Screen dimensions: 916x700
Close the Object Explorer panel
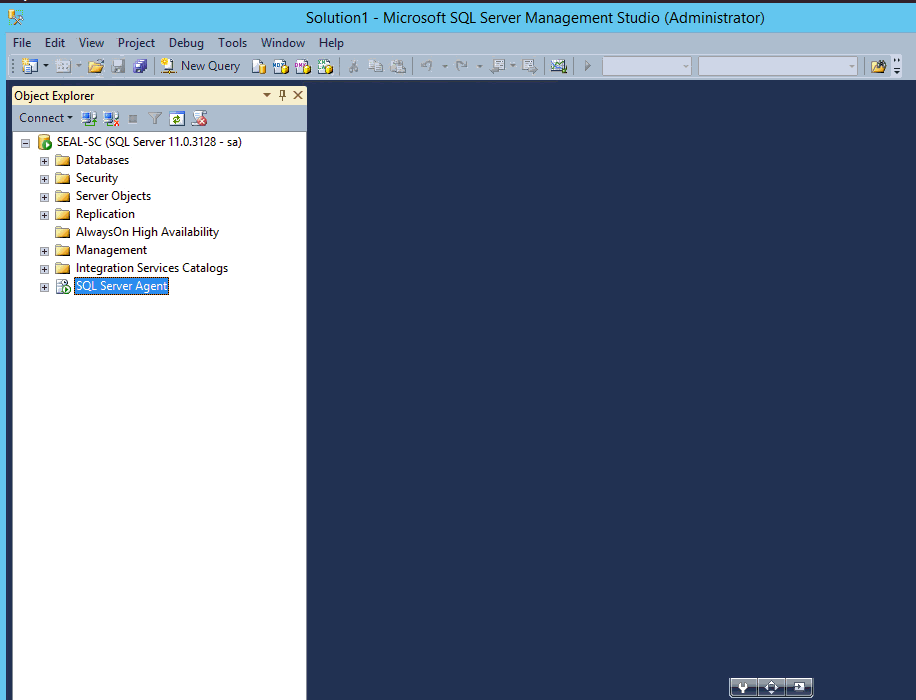tap(298, 95)
